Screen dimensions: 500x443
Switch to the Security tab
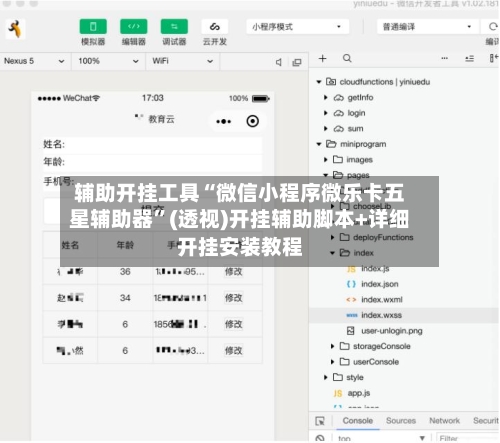coord(486,421)
